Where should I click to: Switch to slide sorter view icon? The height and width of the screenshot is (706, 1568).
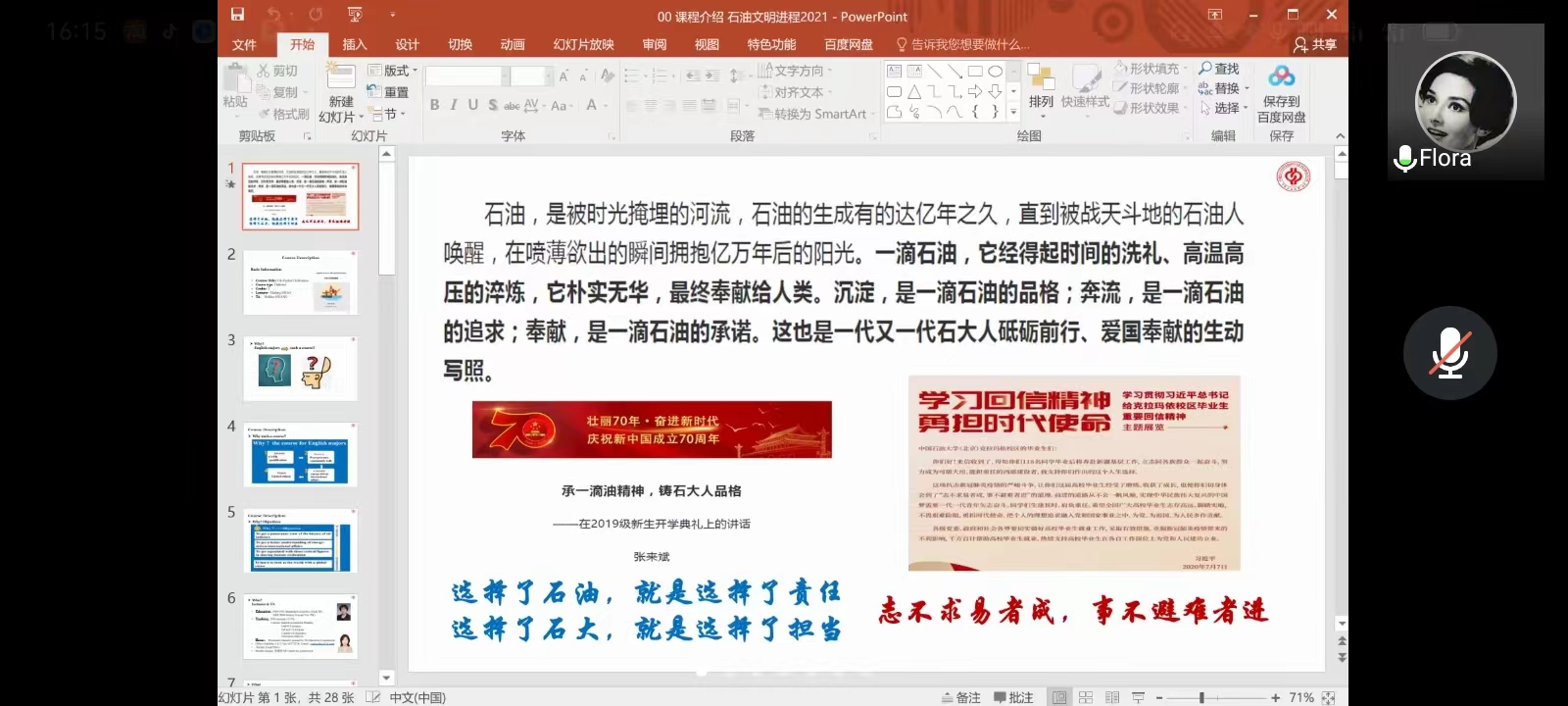(x=1086, y=697)
